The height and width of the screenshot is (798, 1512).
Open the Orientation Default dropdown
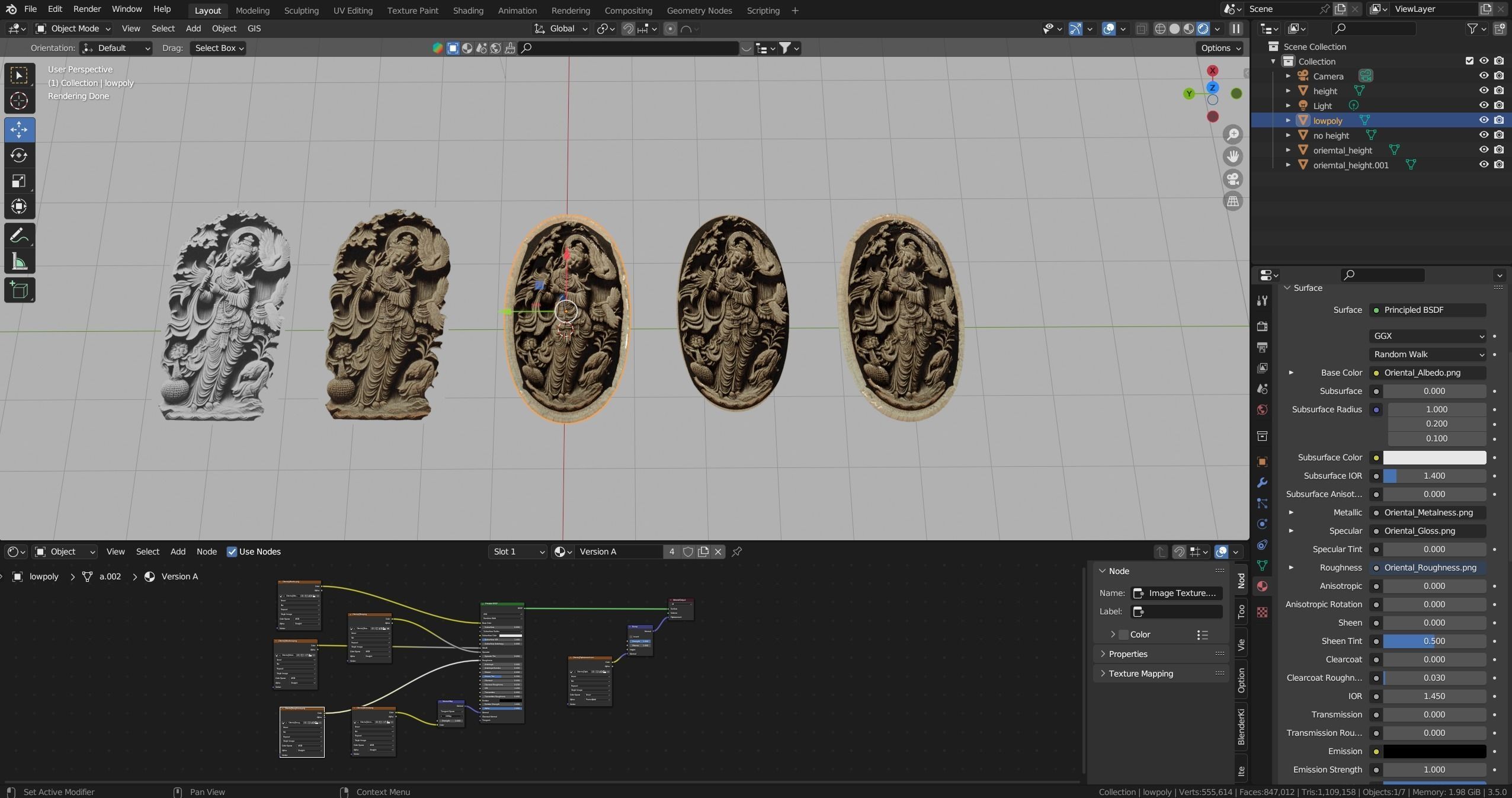click(x=116, y=48)
